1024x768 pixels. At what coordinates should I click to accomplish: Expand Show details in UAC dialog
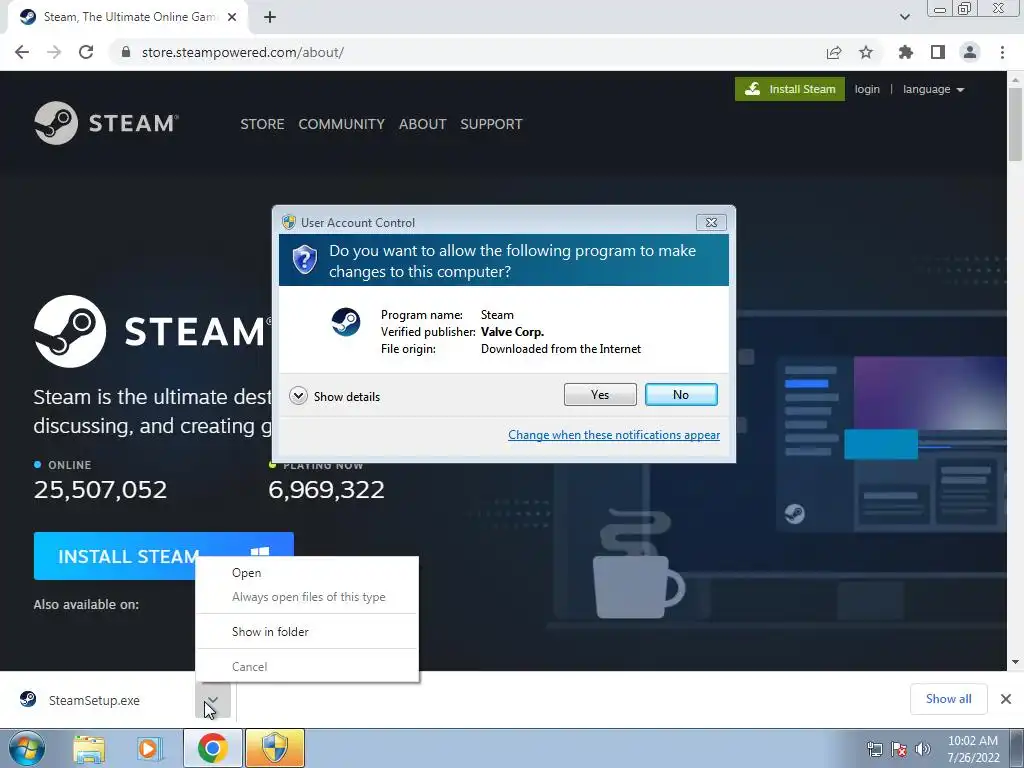pos(334,396)
